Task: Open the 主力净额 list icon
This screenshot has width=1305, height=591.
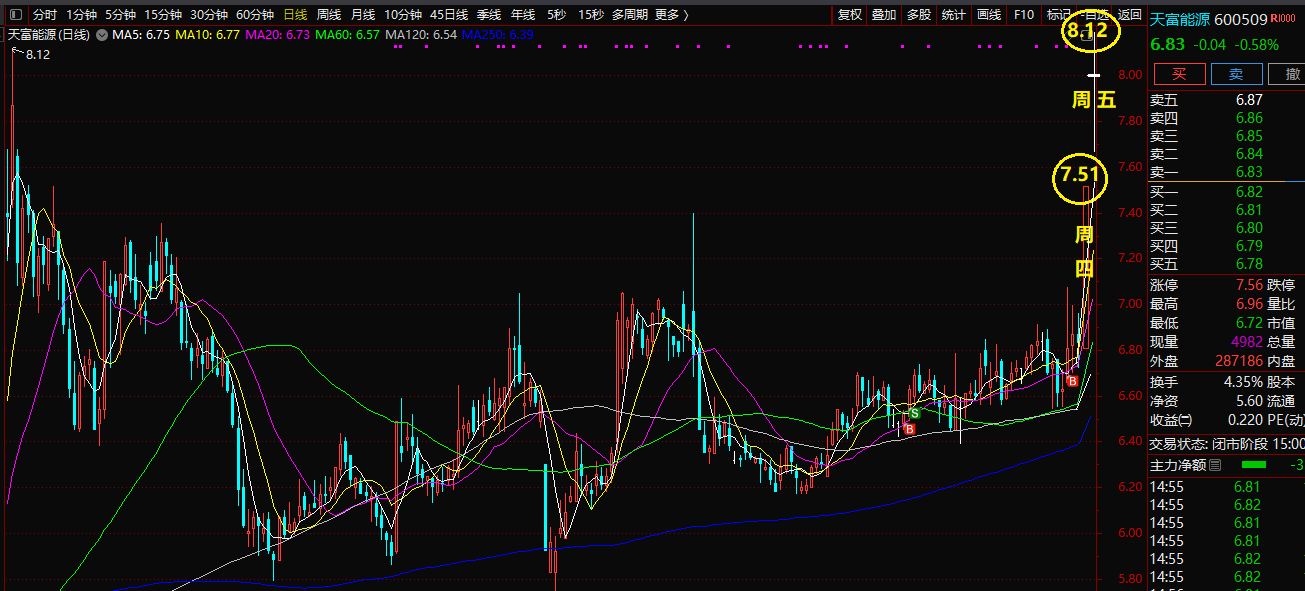Action: click(x=1215, y=465)
